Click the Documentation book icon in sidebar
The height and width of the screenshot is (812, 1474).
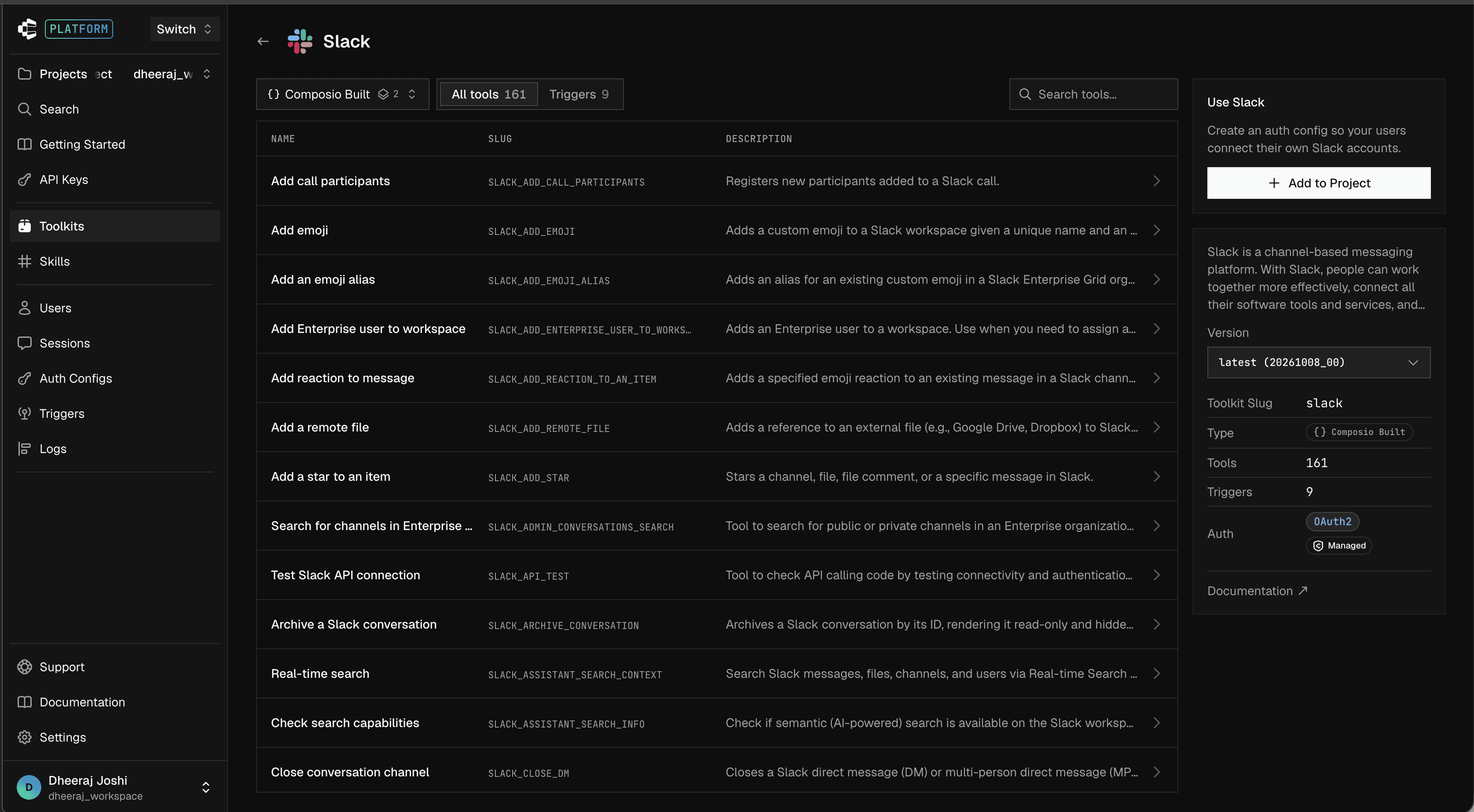(24, 702)
